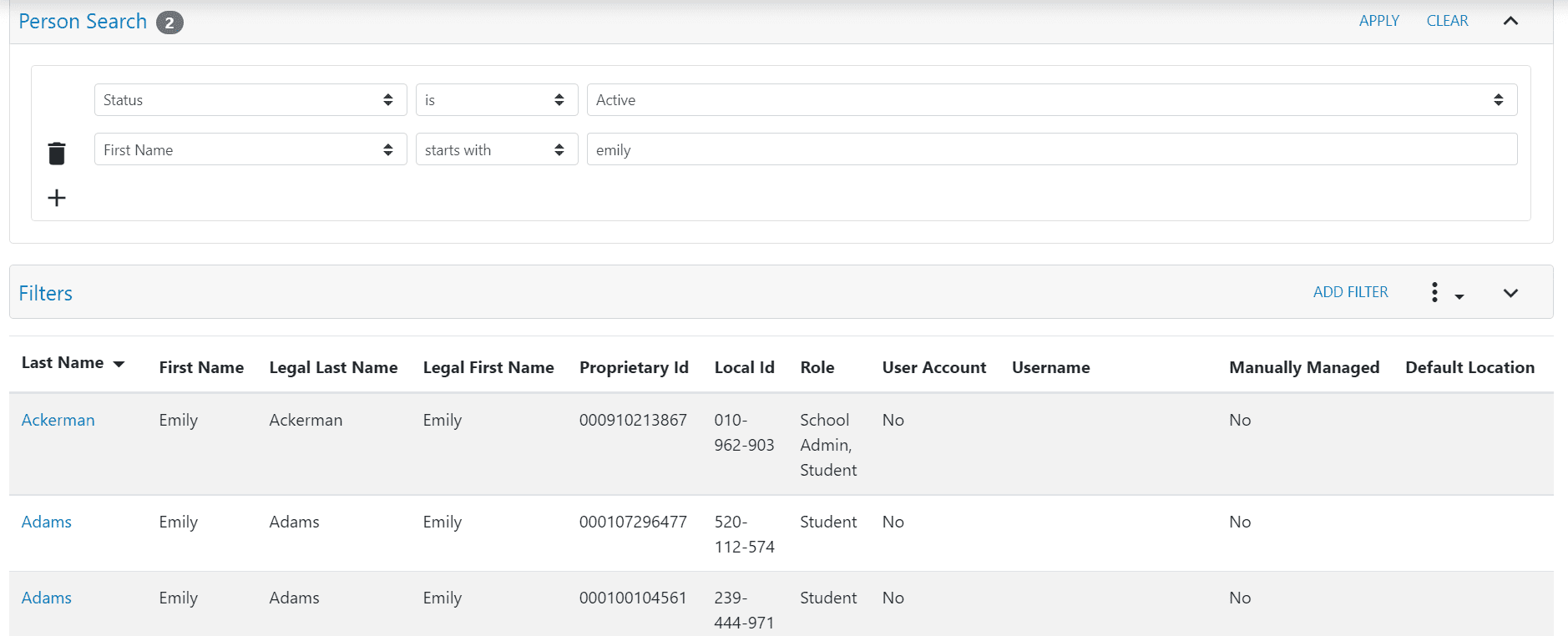Clear the person search criteria

pyautogui.click(x=1447, y=21)
